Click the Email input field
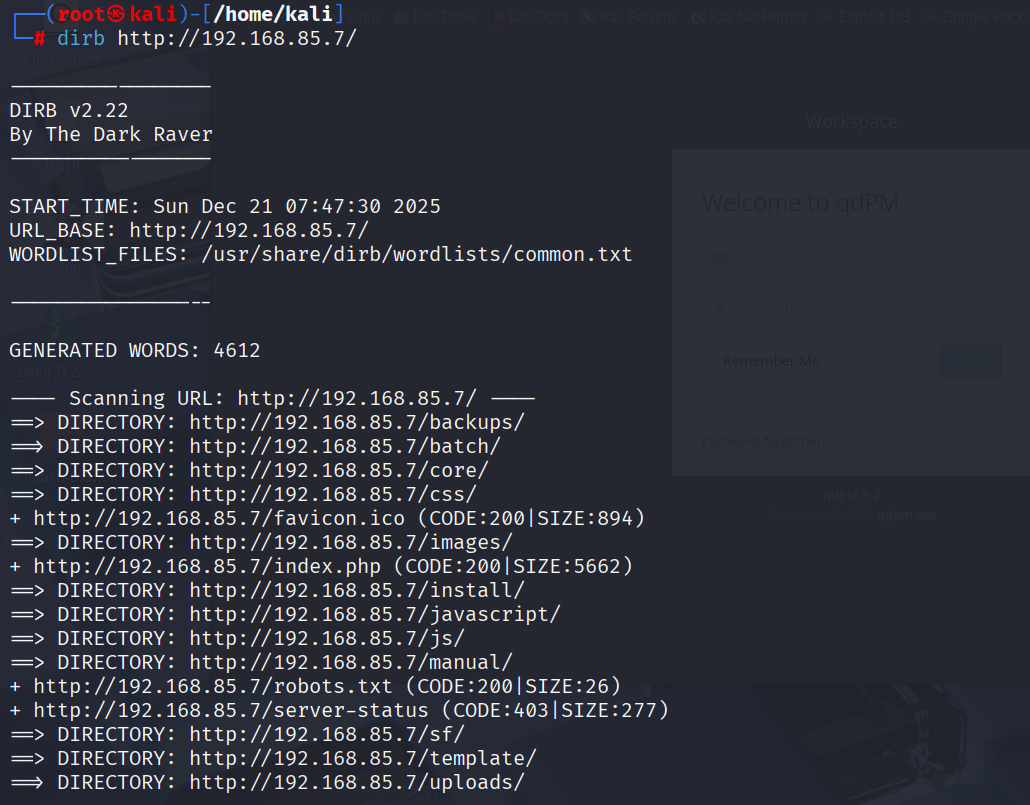The height and width of the screenshot is (805, 1030). [850, 258]
